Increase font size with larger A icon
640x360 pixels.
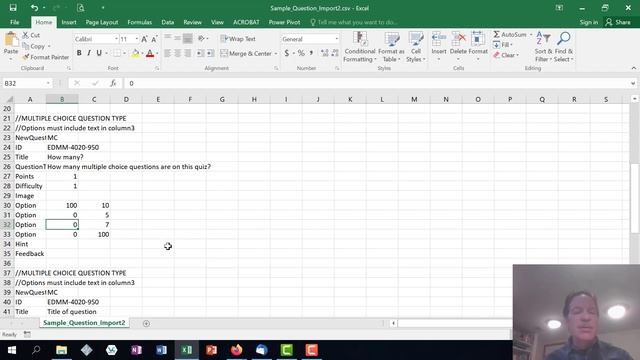coord(144,39)
